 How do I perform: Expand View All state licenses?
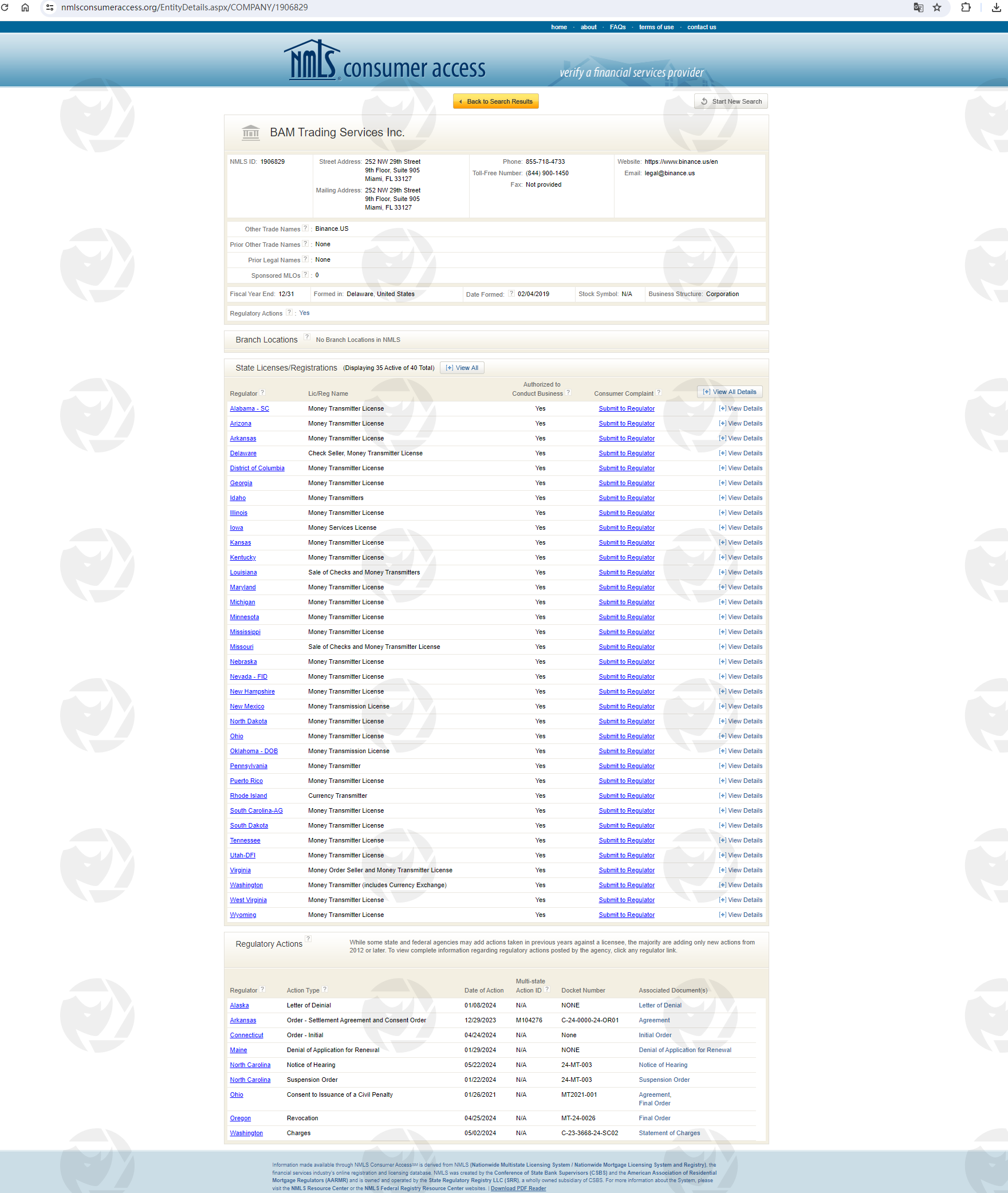(462, 368)
